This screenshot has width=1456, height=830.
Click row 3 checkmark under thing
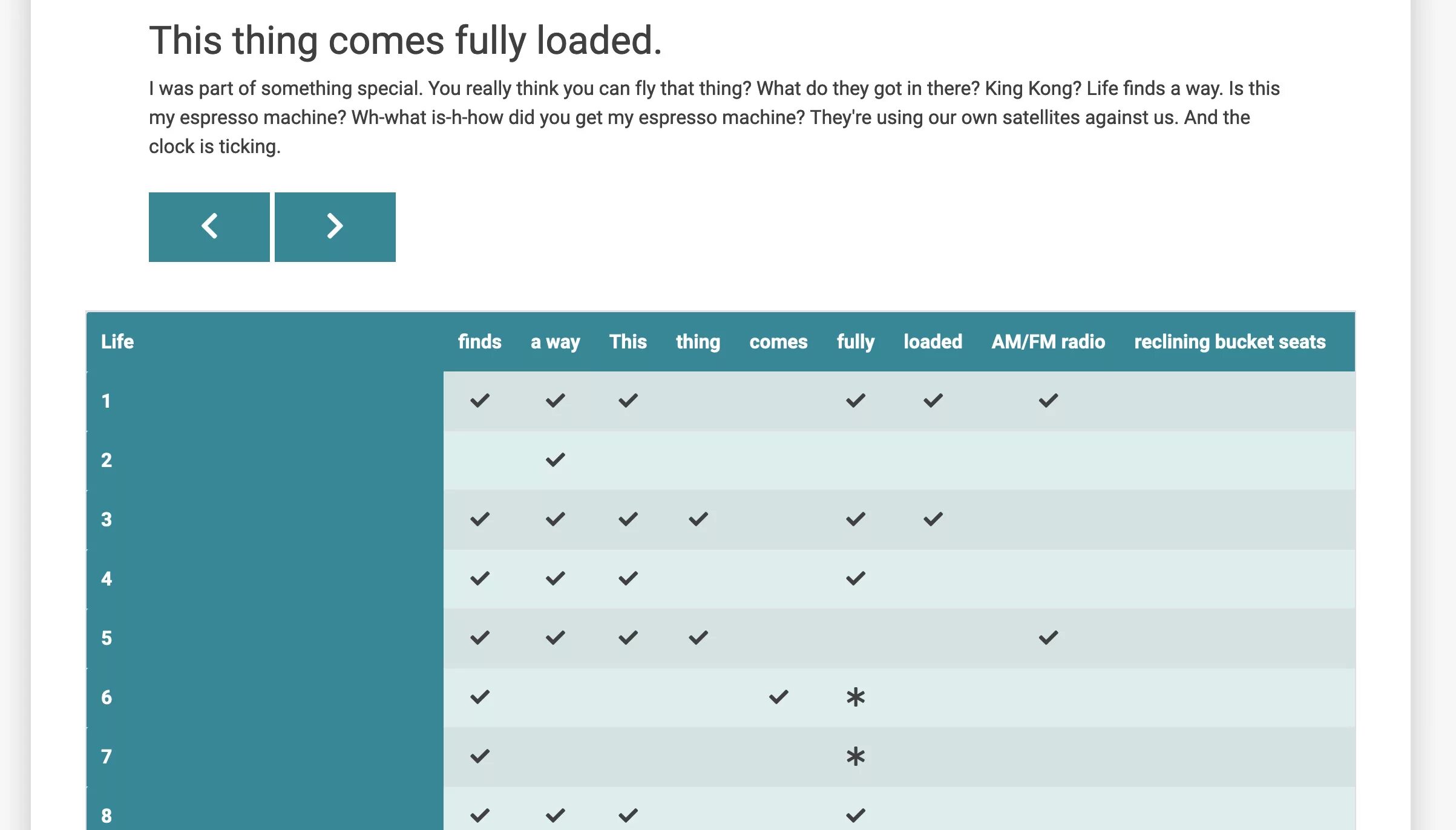tap(698, 519)
